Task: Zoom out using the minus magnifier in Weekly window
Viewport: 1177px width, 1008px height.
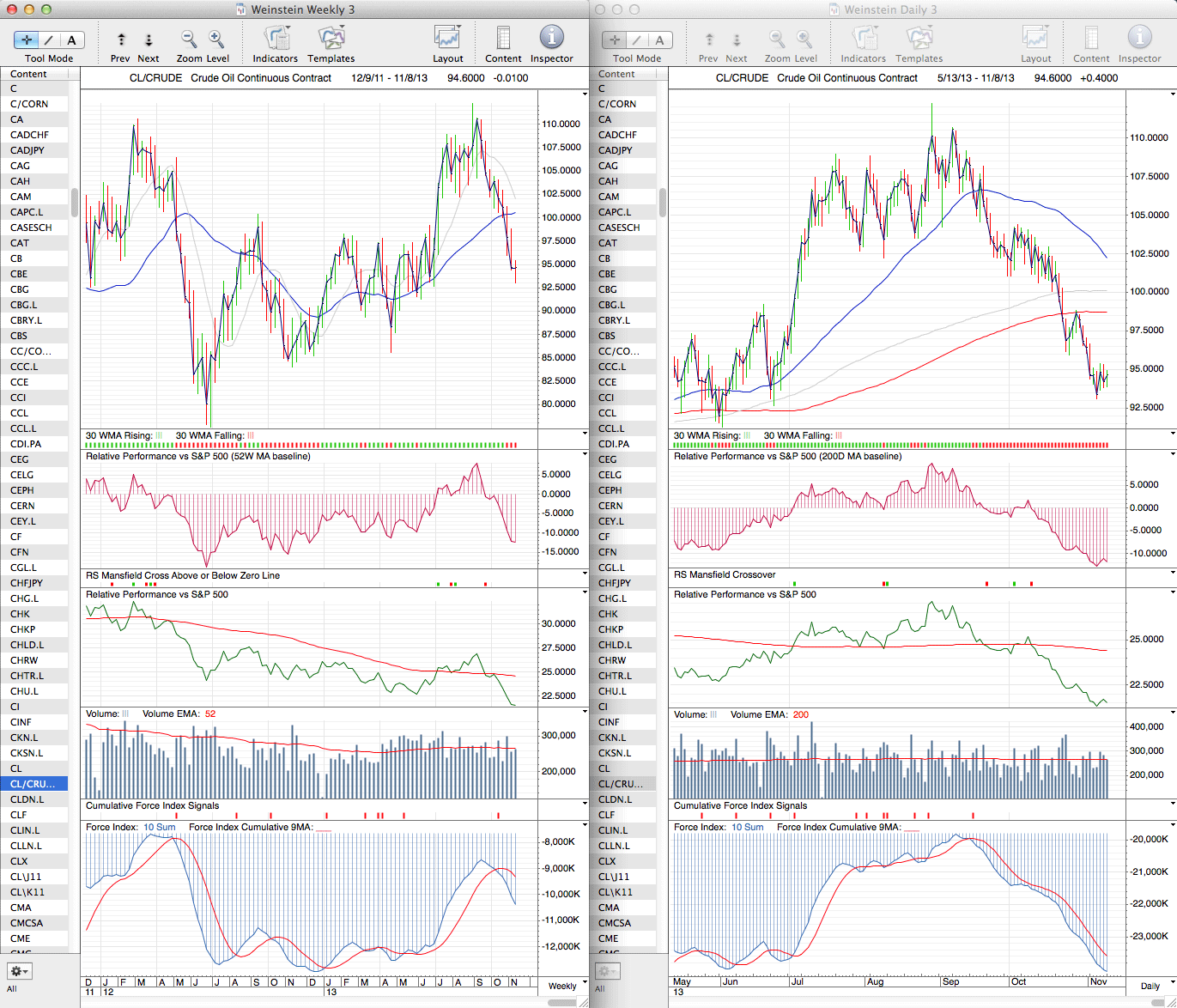Action: [189, 39]
